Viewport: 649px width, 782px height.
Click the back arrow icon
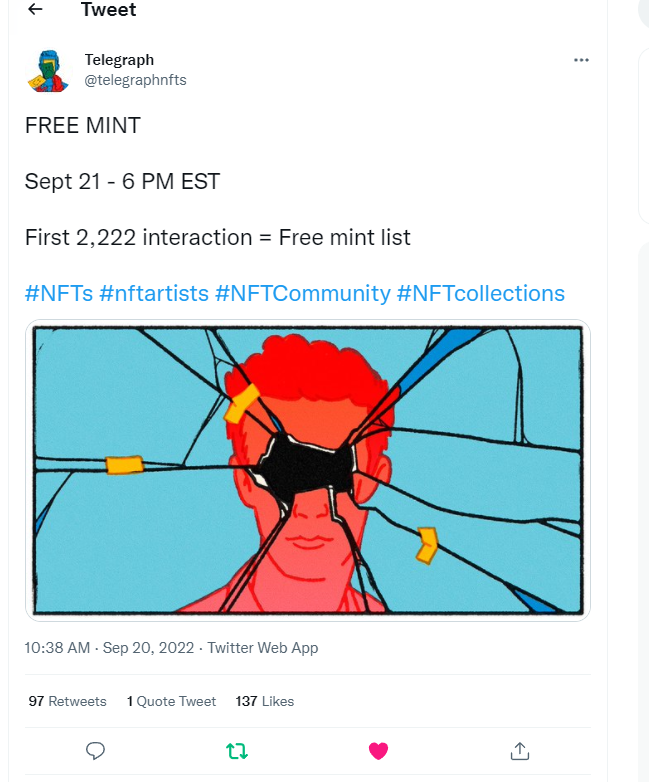point(35,8)
